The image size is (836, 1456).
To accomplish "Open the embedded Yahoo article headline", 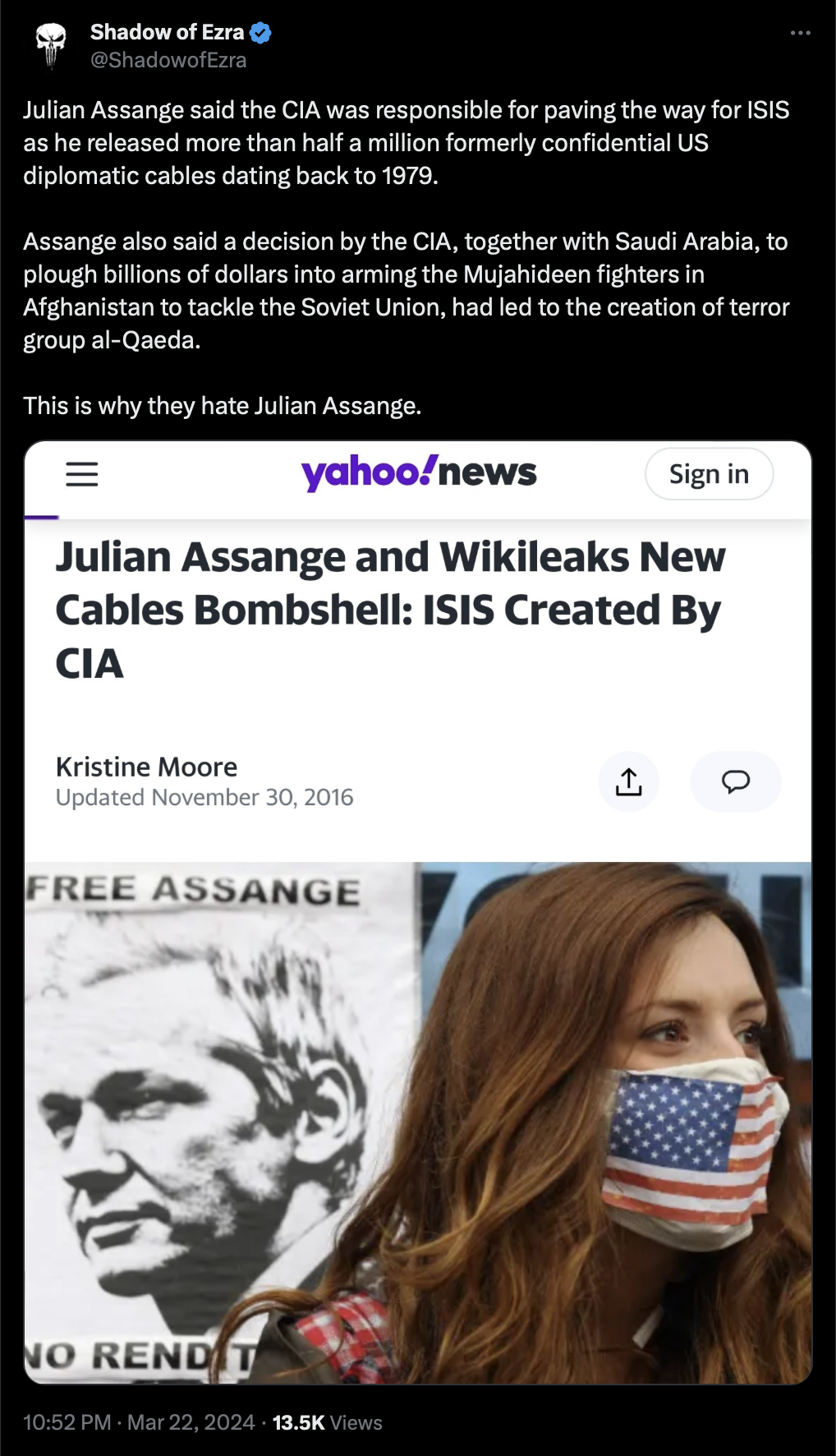I will [x=391, y=610].
